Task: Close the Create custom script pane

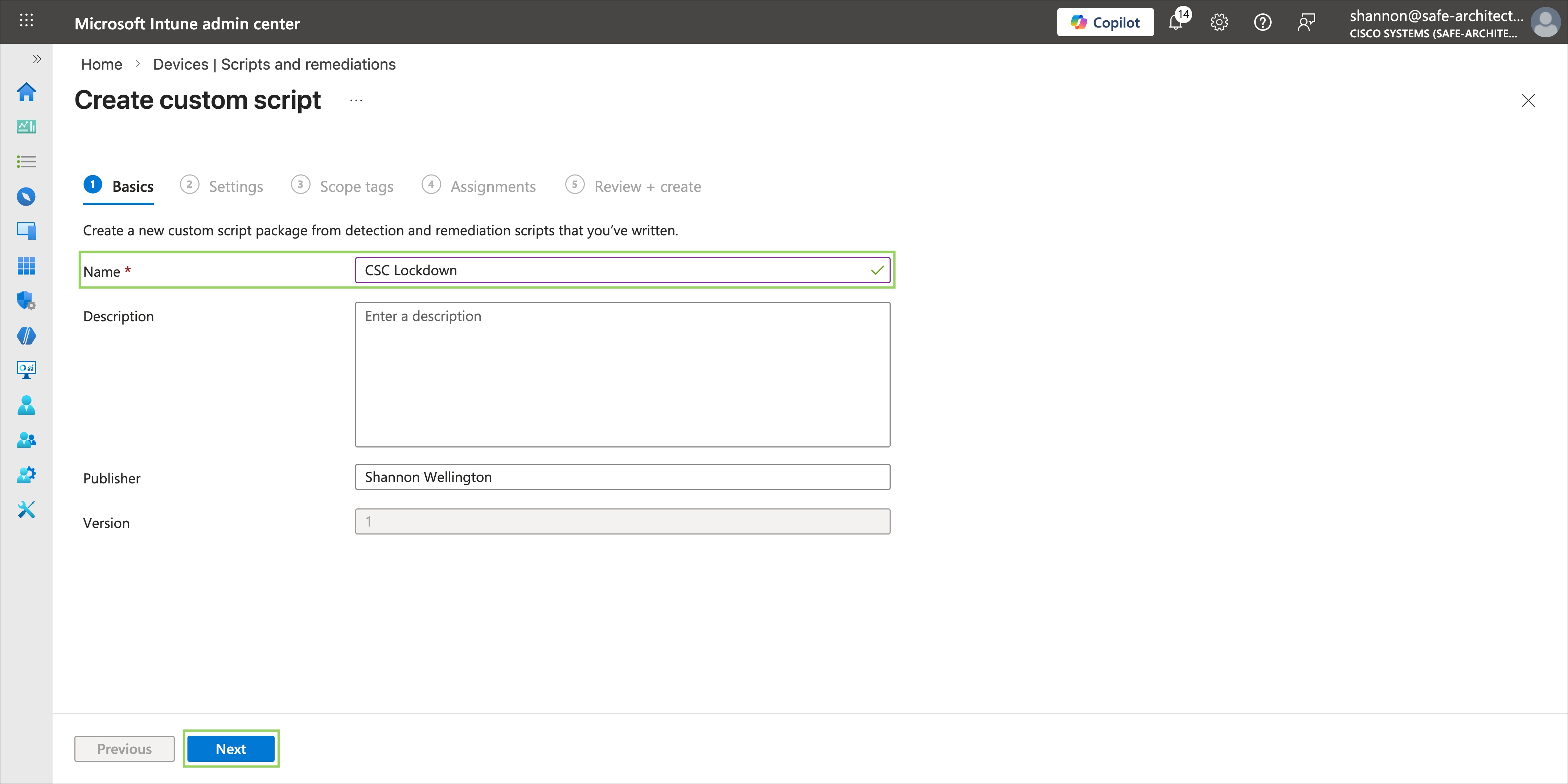Action: 1528,100
